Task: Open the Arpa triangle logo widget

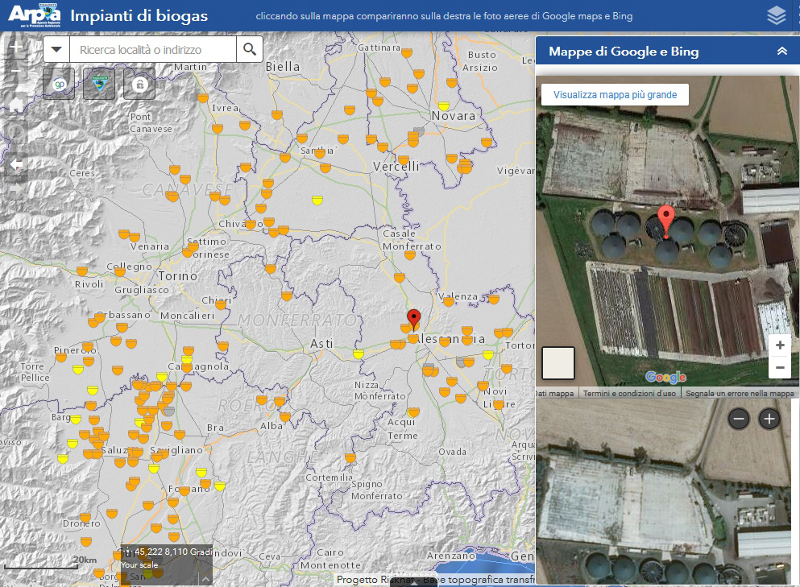Action: pyautogui.click(x=99, y=84)
